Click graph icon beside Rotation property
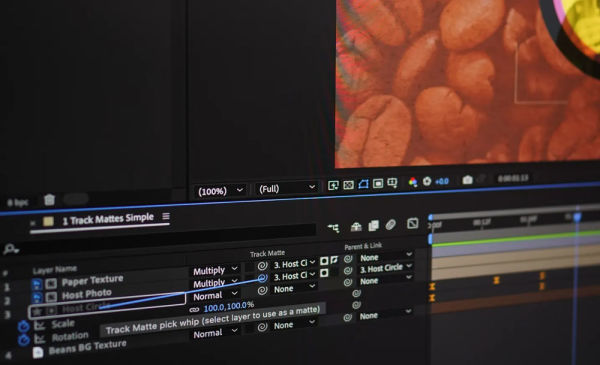The image size is (600, 365). pos(40,339)
